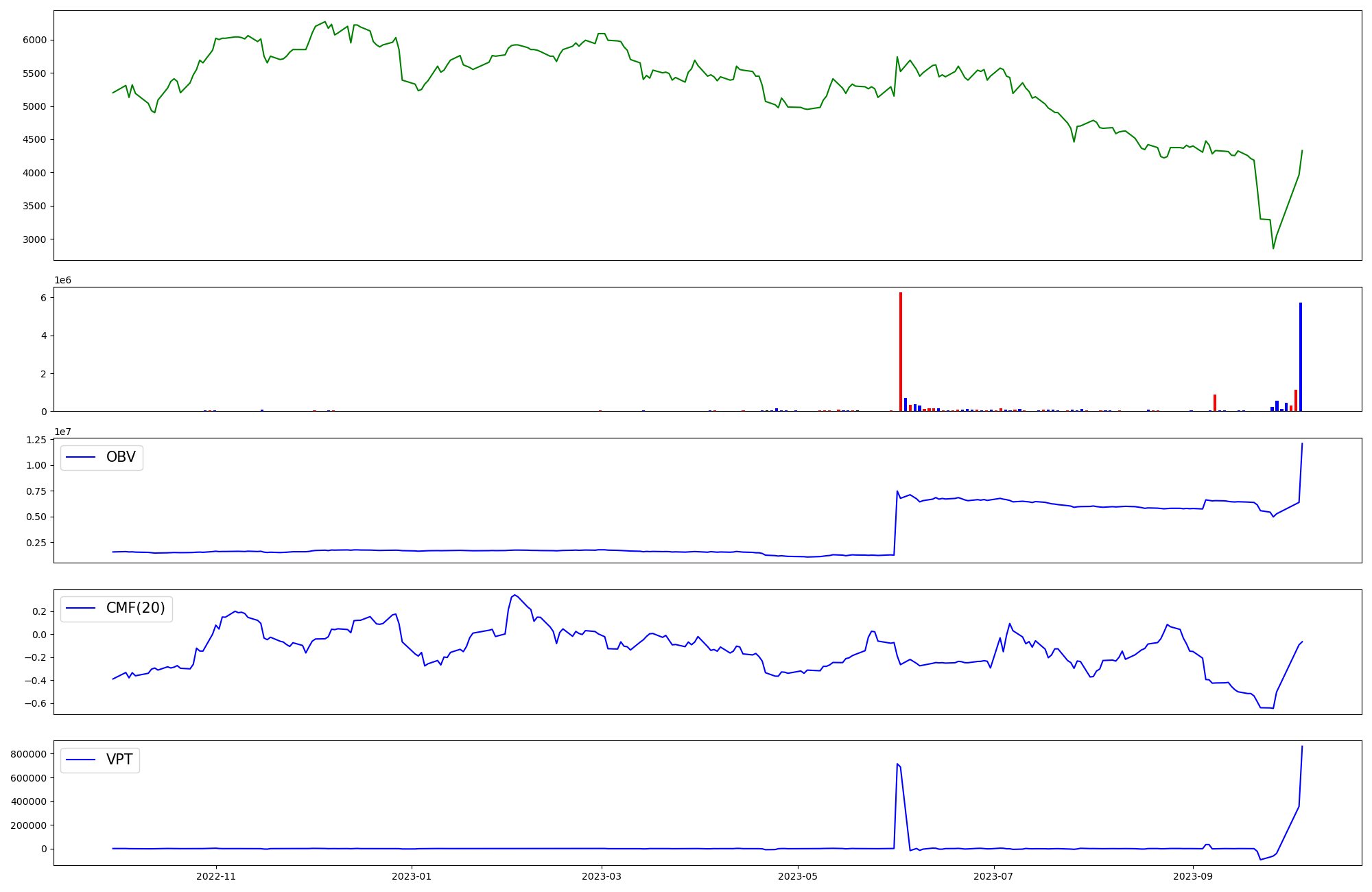The image size is (1372, 892).
Task: Click the VPT legend label
Action: (119, 760)
